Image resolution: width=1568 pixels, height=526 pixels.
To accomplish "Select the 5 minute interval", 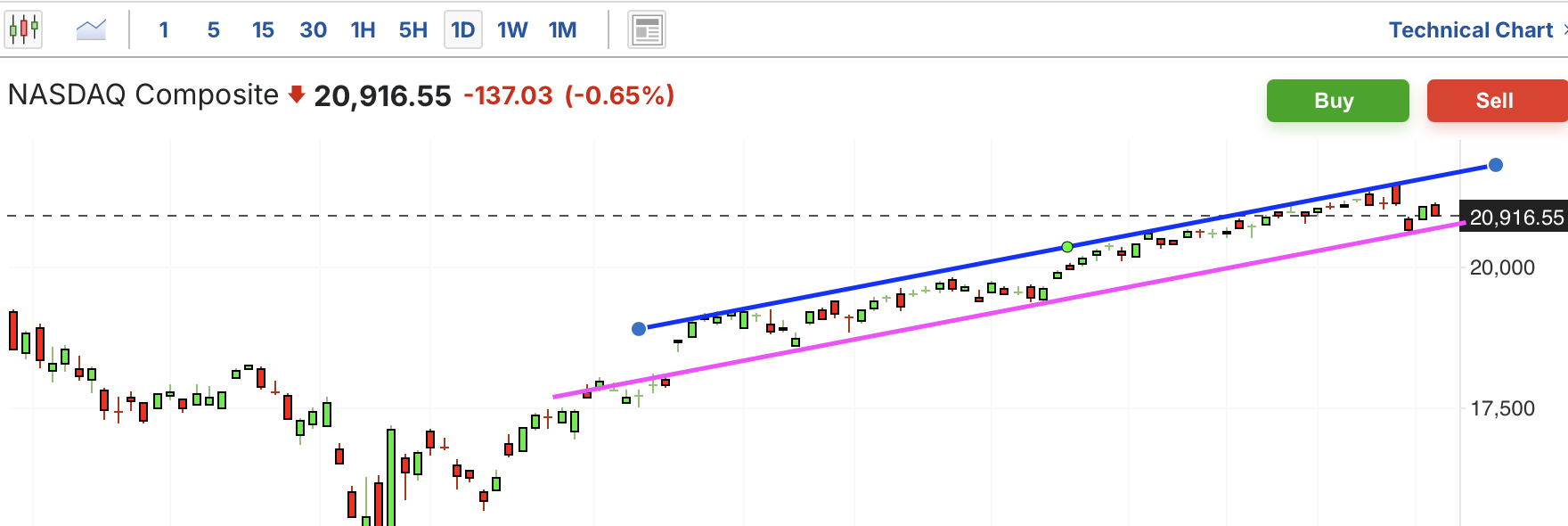I will point(214,30).
